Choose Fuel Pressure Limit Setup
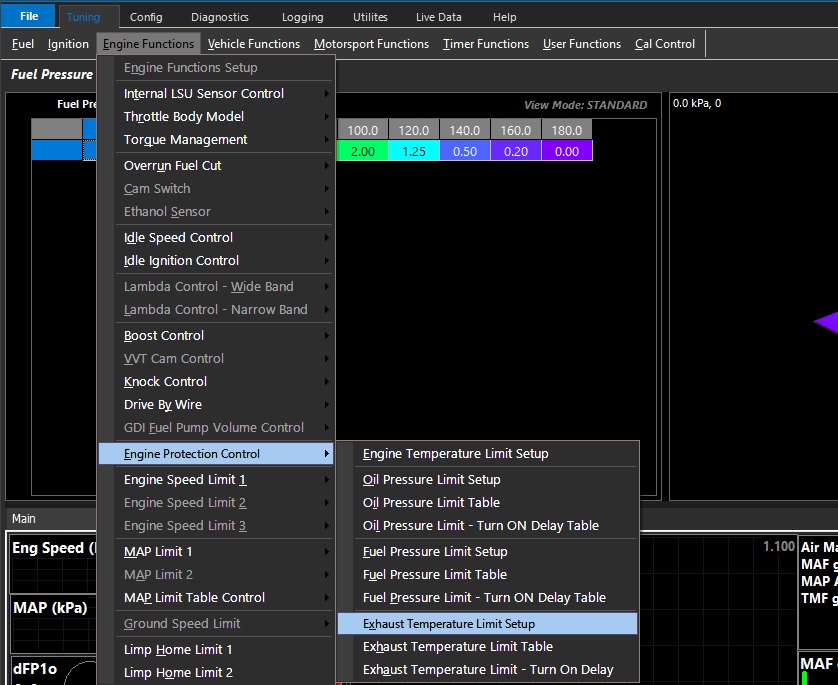Image resolution: width=838 pixels, height=685 pixels. [435, 552]
